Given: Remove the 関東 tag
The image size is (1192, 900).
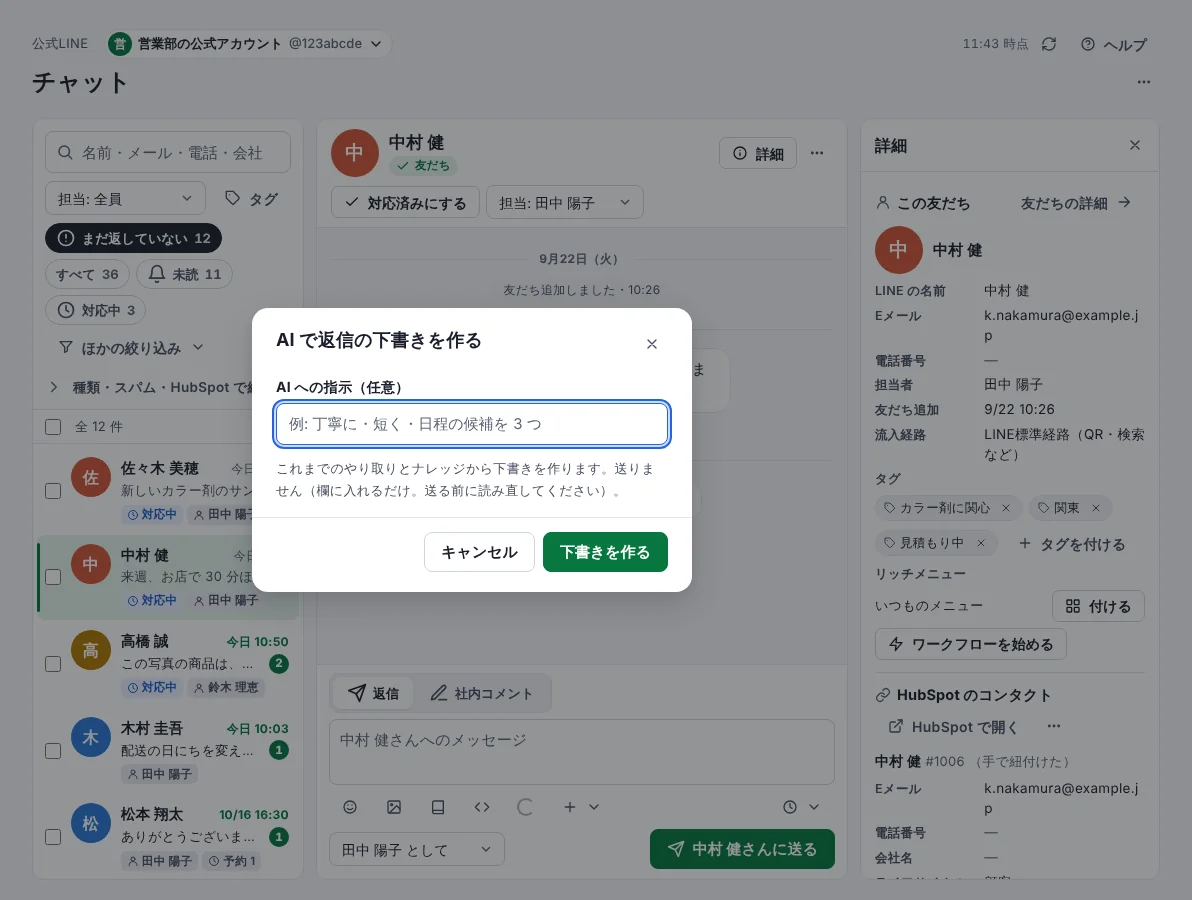Looking at the screenshot, I should (x=1095, y=508).
